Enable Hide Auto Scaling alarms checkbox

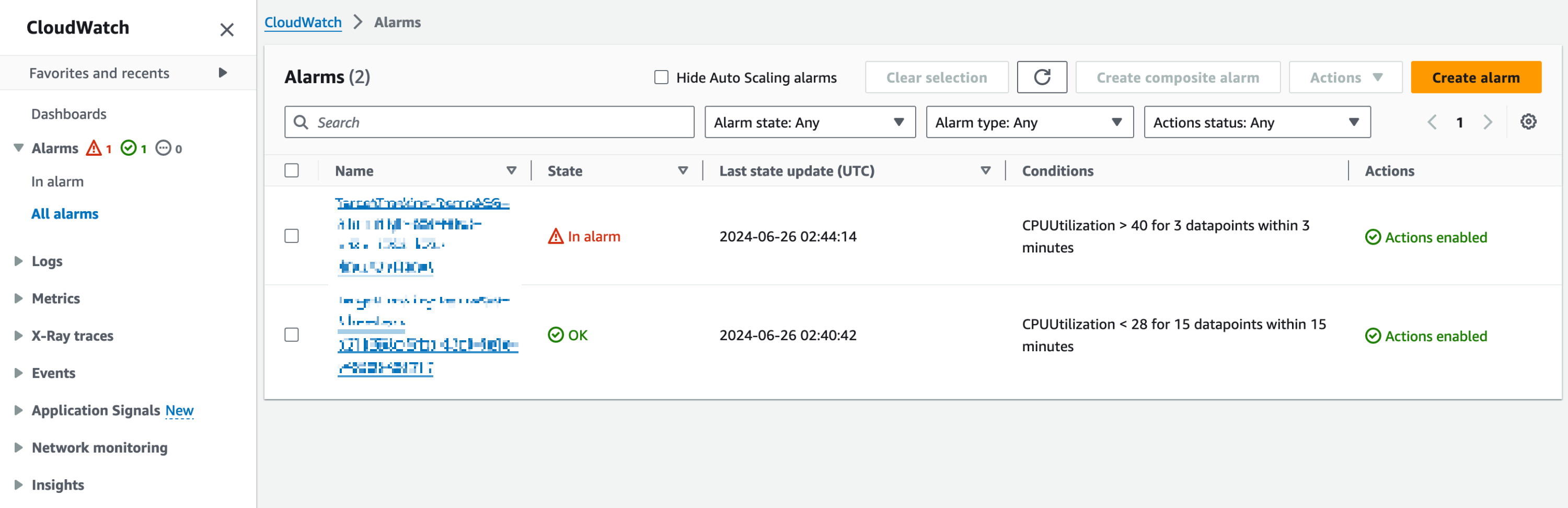(661, 77)
